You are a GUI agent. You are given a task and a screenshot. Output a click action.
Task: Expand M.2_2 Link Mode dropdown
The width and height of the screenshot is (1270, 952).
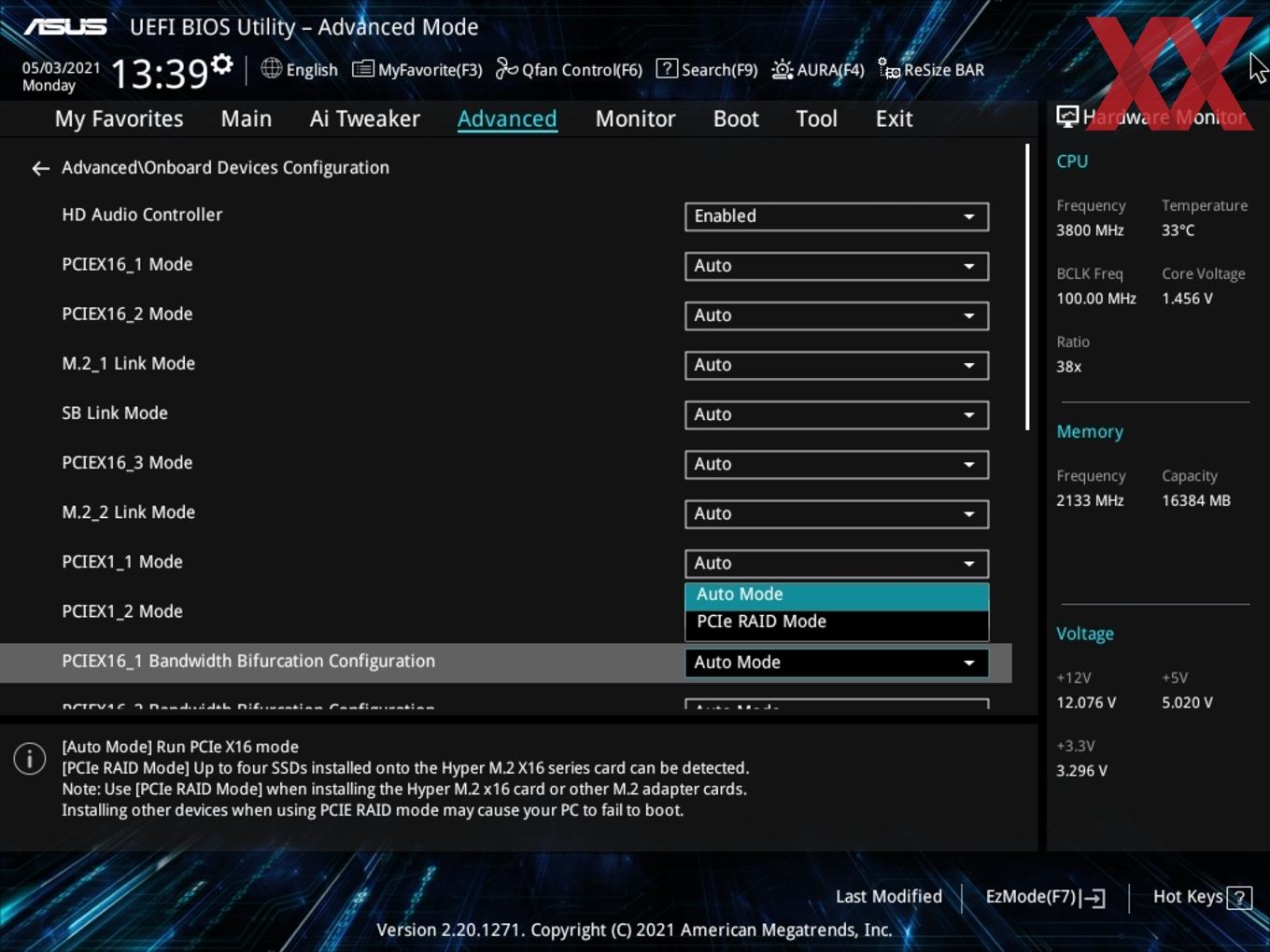click(x=837, y=513)
